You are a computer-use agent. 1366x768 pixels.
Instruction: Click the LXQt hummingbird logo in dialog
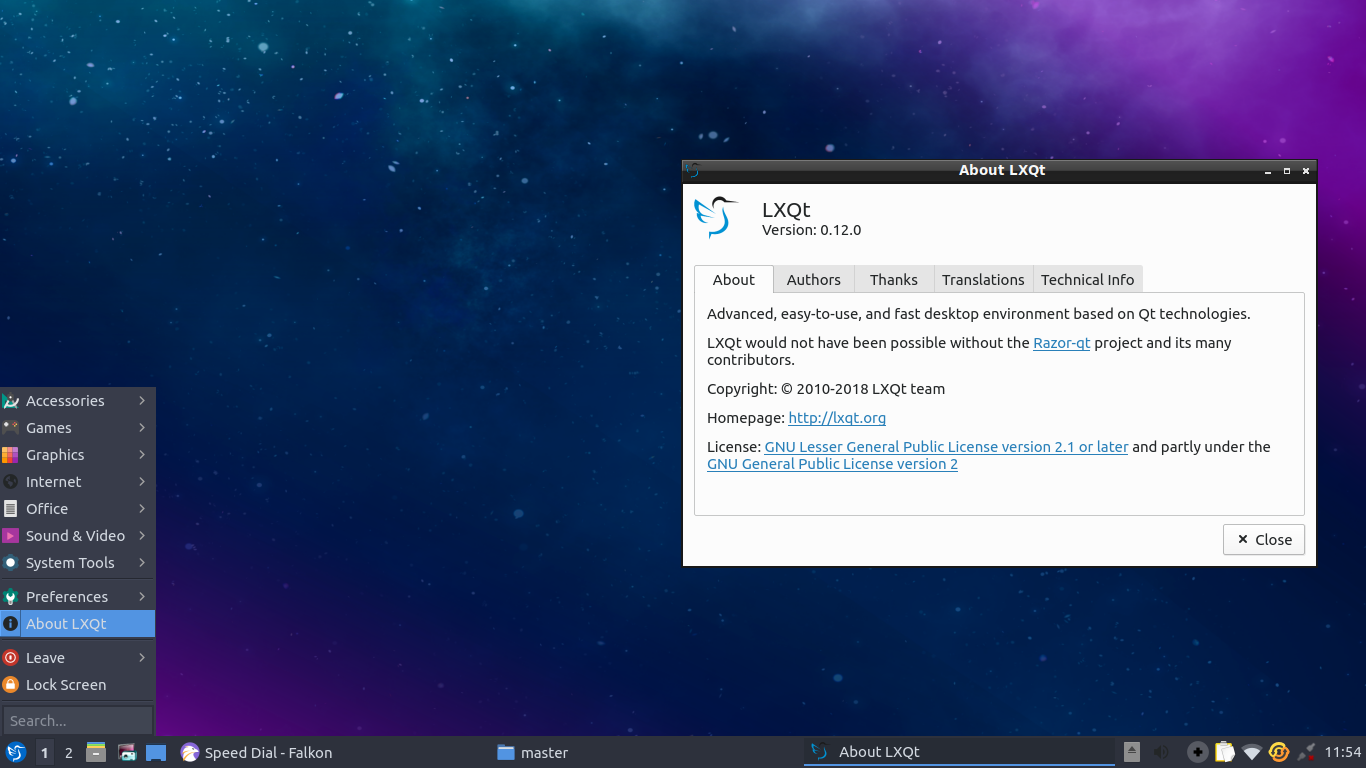point(716,217)
